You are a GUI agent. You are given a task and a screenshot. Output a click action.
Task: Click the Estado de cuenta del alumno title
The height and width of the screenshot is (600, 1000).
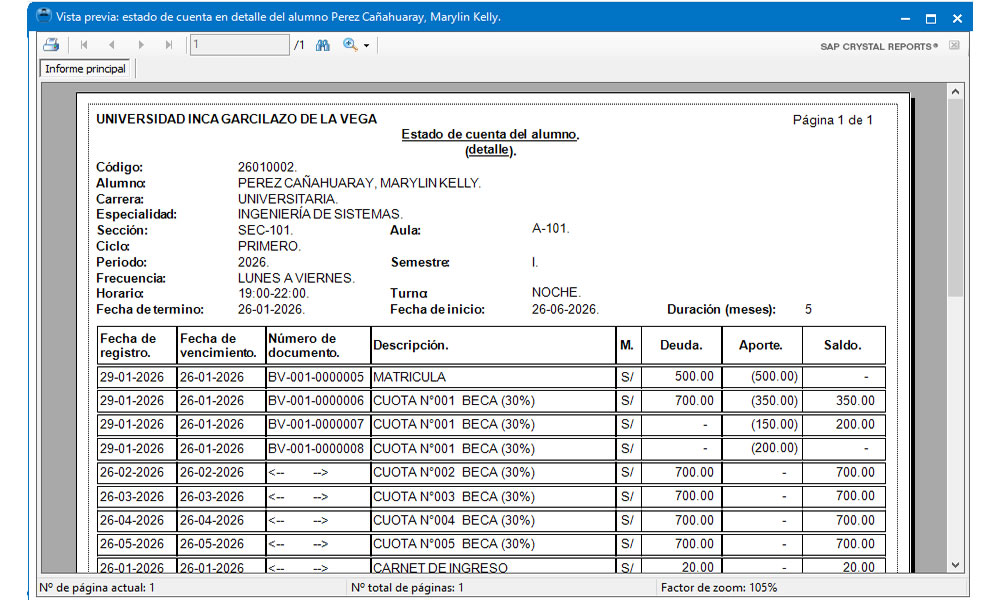coord(490,135)
